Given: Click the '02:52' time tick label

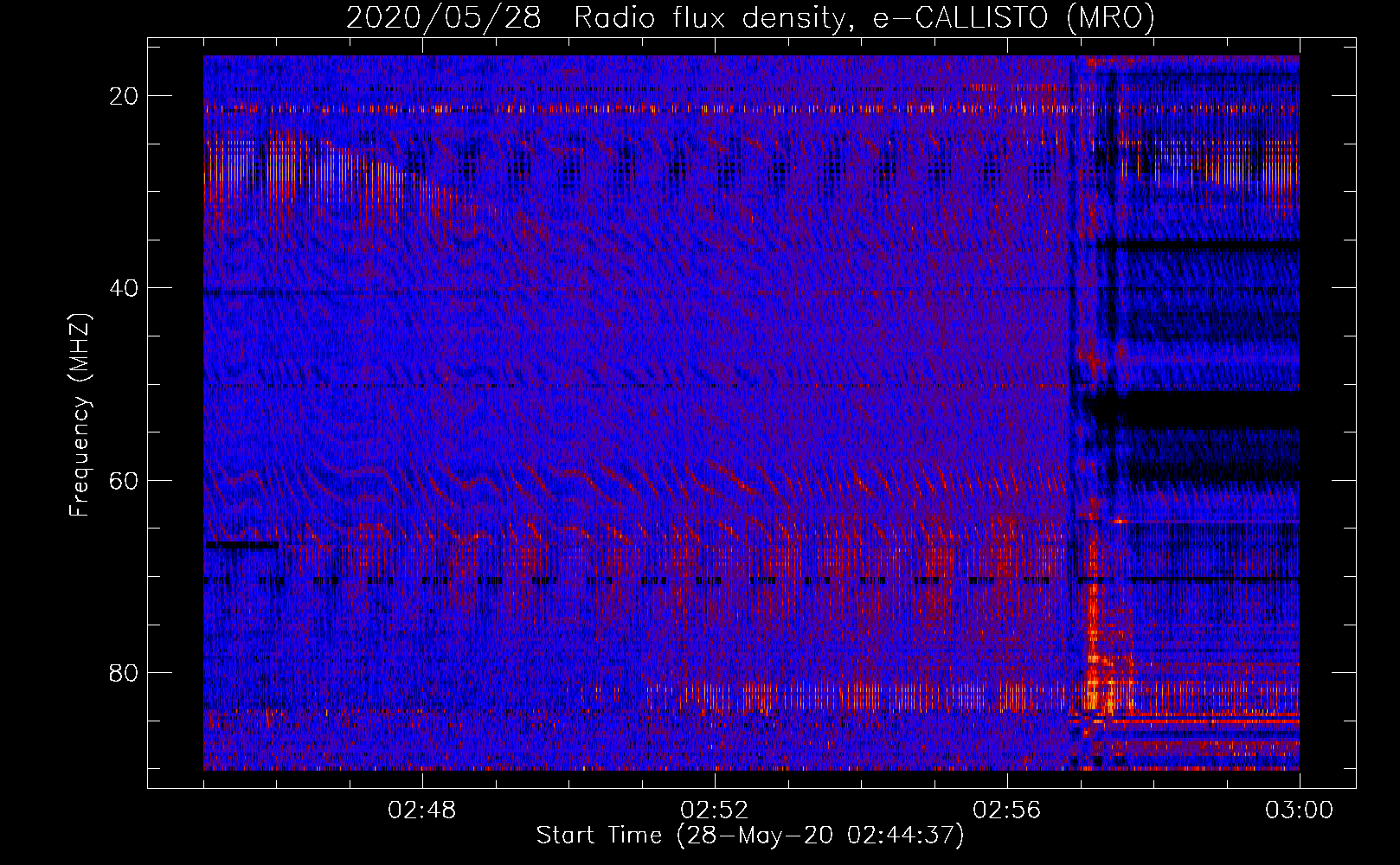Looking at the screenshot, I should pyautogui.click(x=715, y=811).
